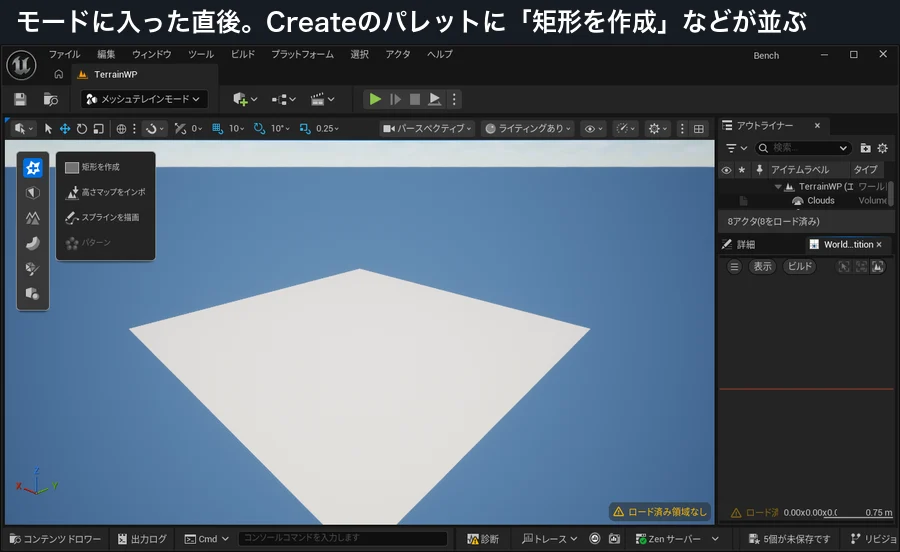Viewport: 900px width, 552px height.
Task: Open the browse content folder icon
Action: [x=51, y=99]
